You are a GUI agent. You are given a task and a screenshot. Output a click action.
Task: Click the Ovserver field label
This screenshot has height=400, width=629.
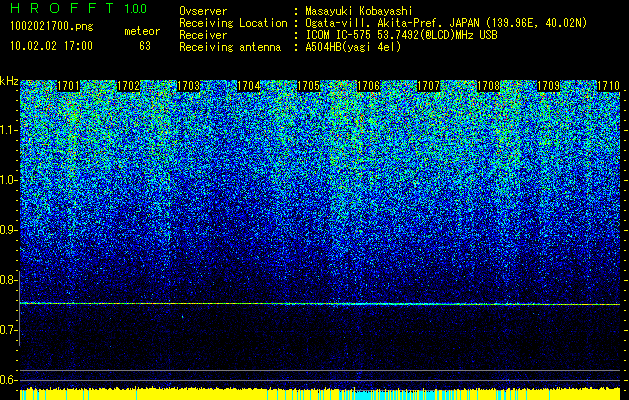[203, 11]
